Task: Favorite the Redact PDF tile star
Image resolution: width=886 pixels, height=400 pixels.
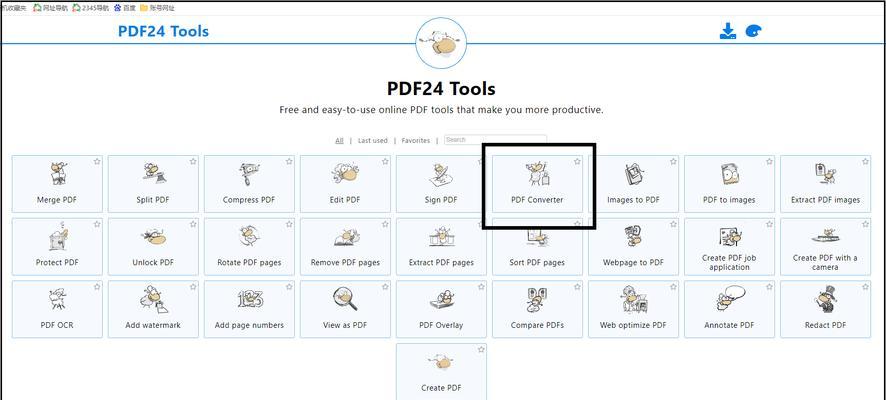Action: pyautogui.click(x=866, y=287)
